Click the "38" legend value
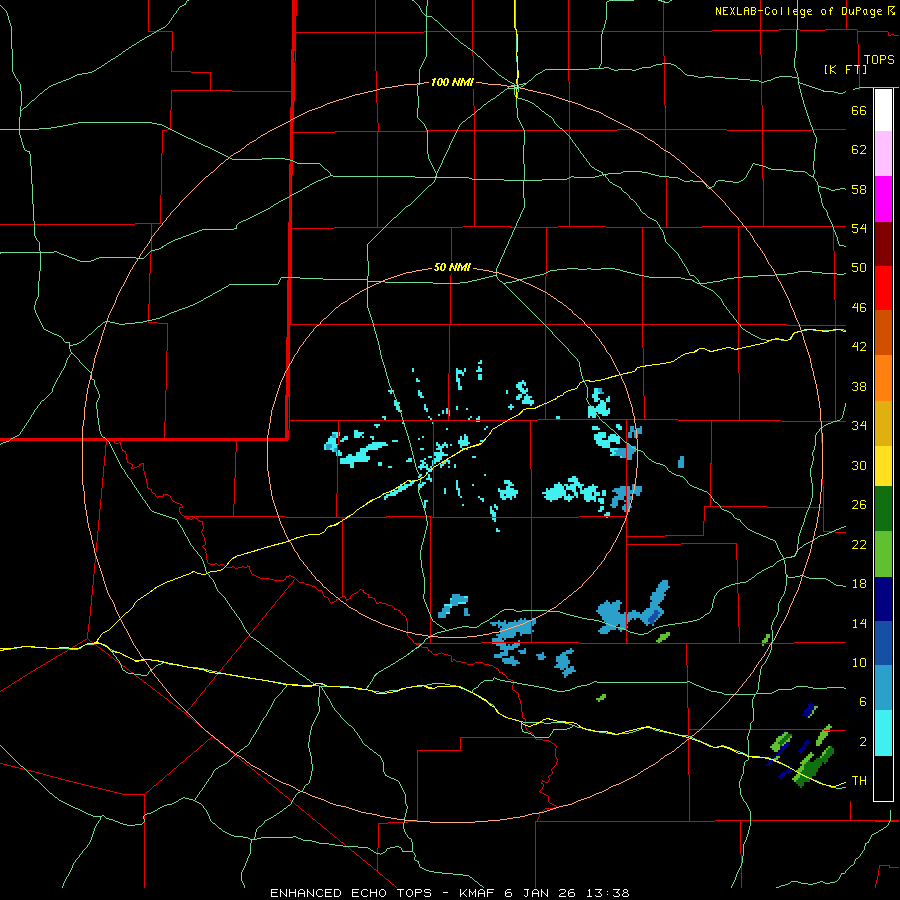Viewport: 900px width, 900px height. [x=859, y=386]
